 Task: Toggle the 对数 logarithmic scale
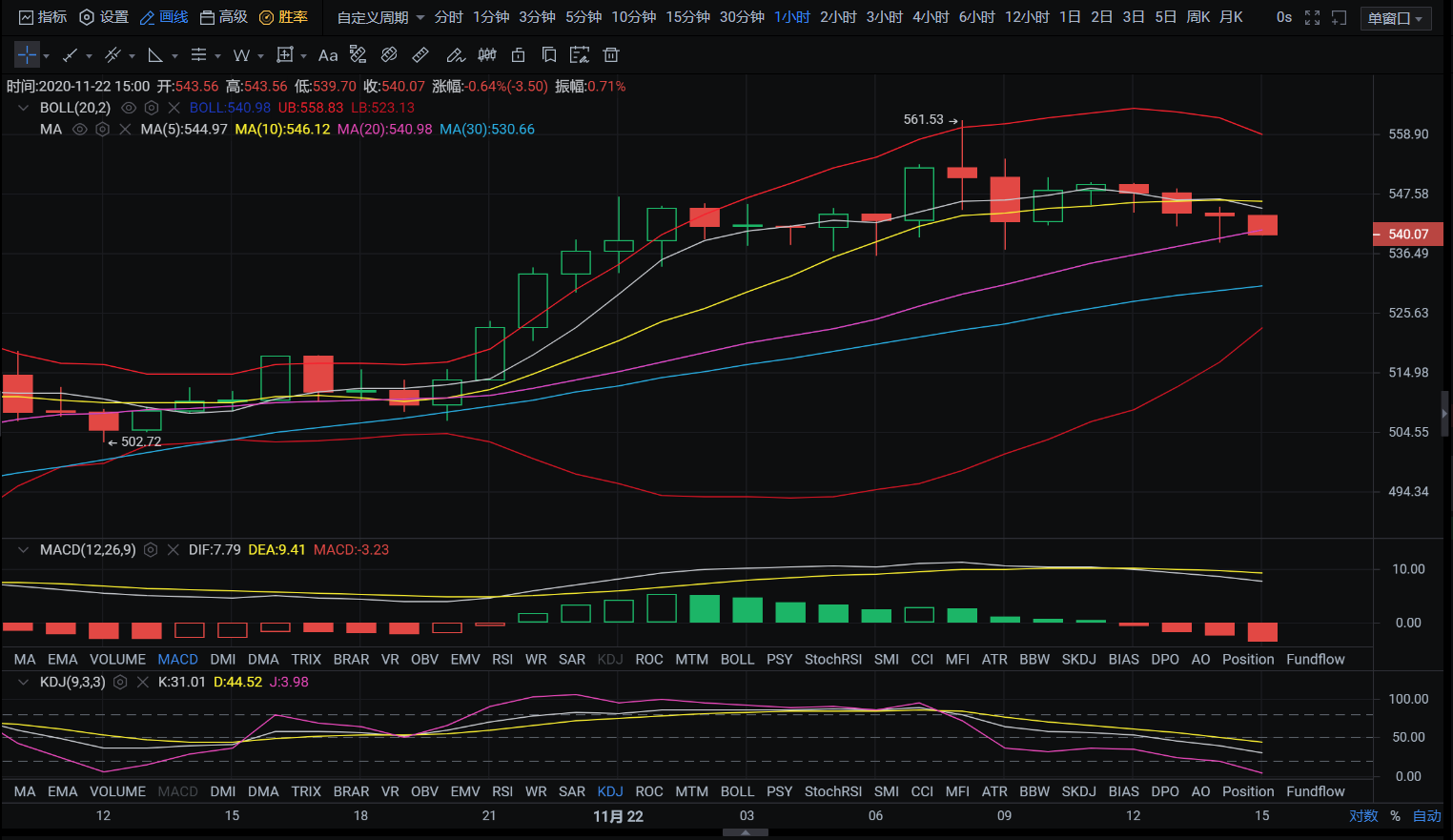click(x=1363, y=816)
